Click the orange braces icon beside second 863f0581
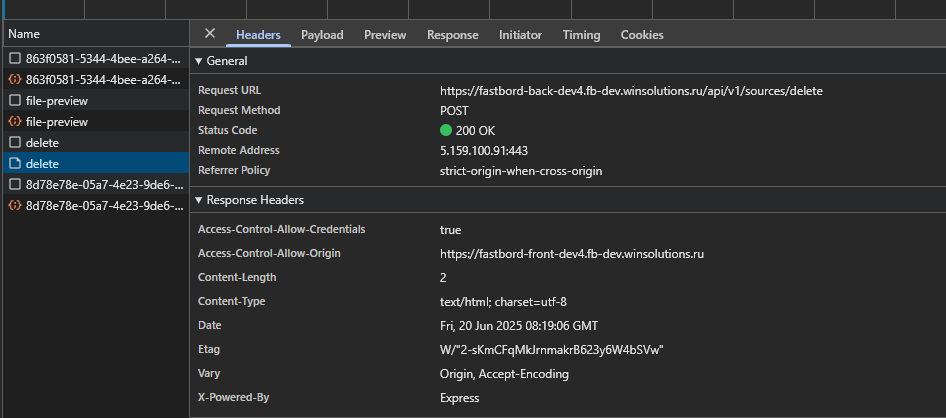The image size is (946, 418). coord(15,80)
